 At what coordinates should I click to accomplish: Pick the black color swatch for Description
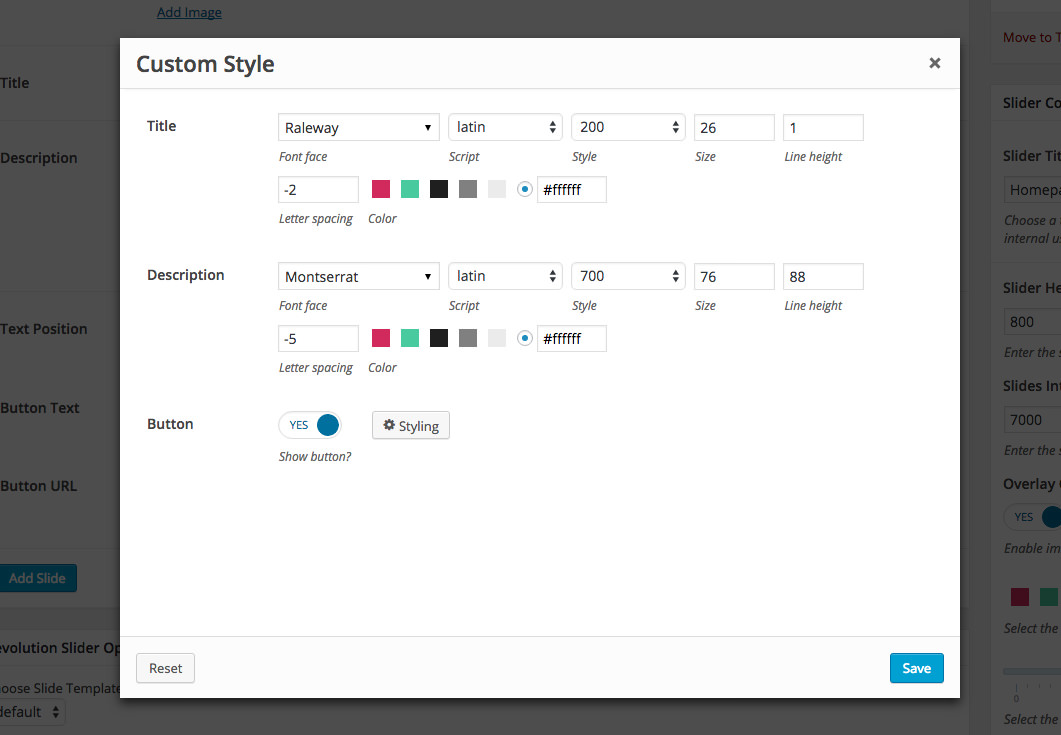pyautogui.click(x=439, y=338)
